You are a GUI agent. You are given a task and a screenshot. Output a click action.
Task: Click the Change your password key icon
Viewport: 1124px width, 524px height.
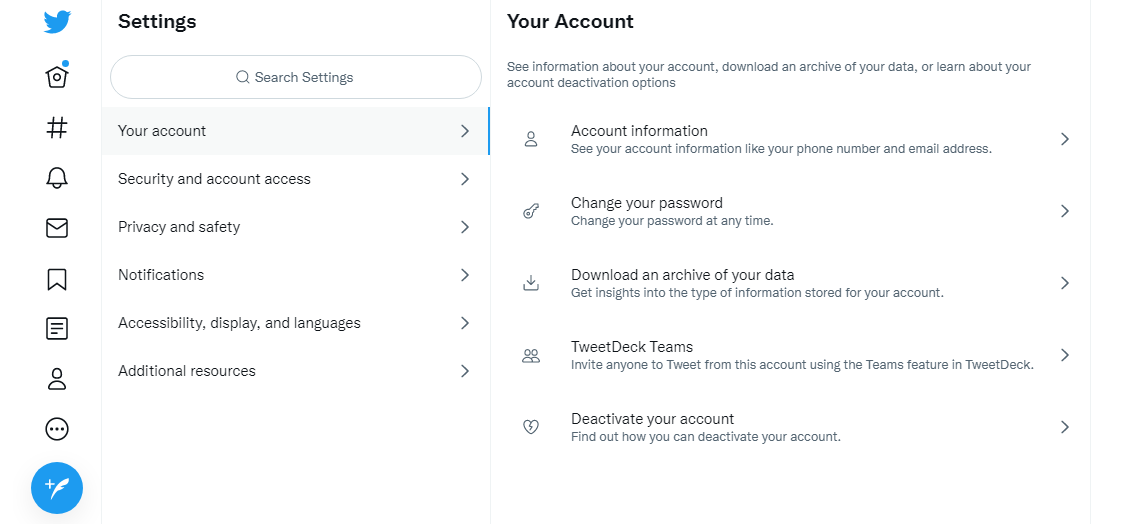[530, 211]
